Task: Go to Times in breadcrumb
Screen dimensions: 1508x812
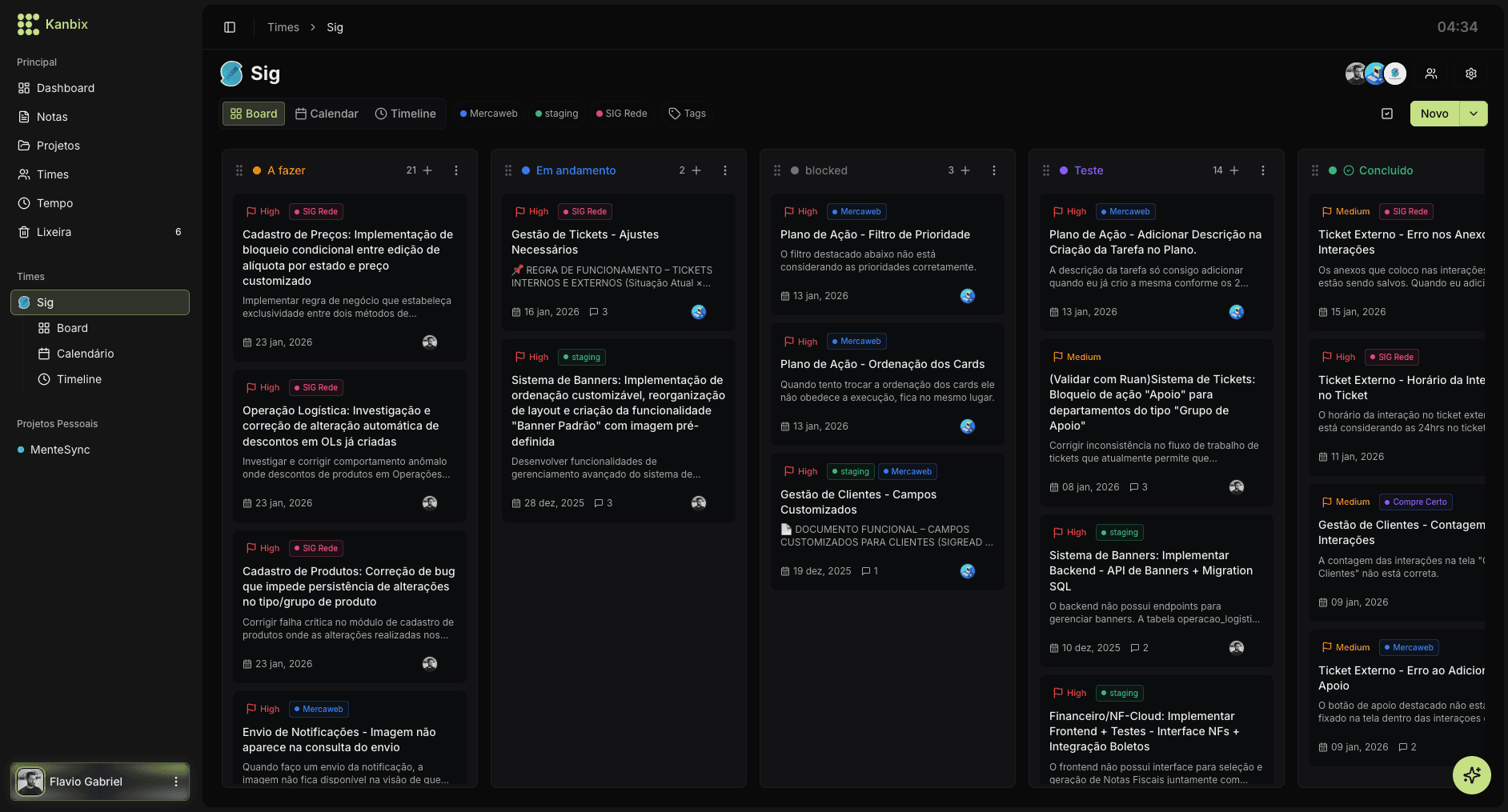Action: point(283,27)
